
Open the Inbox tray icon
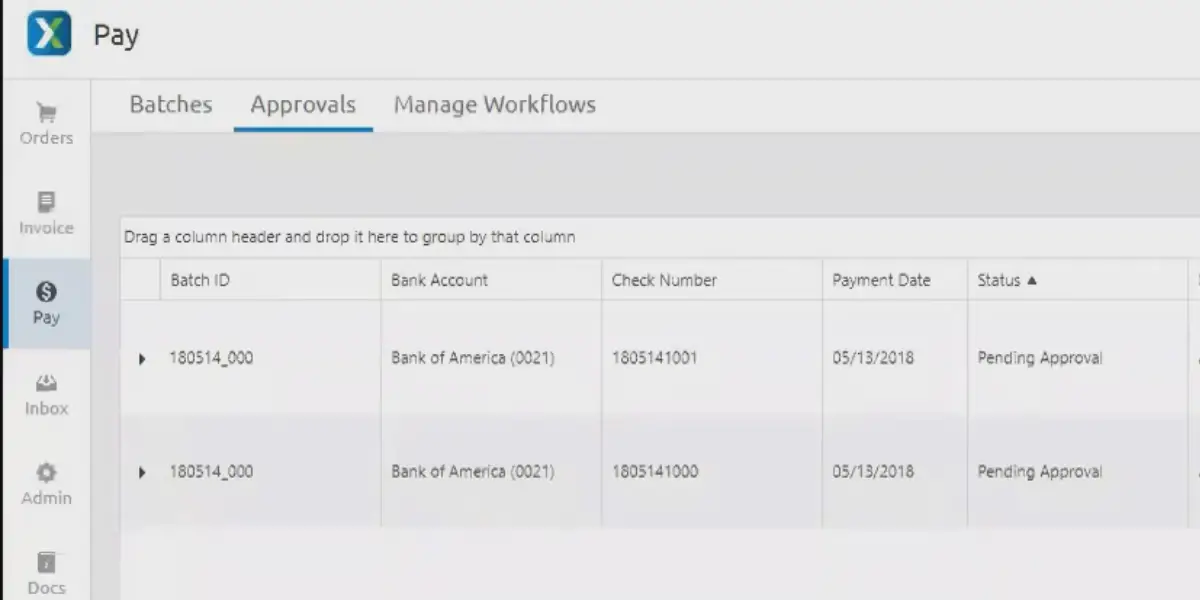tap(46, 383)
